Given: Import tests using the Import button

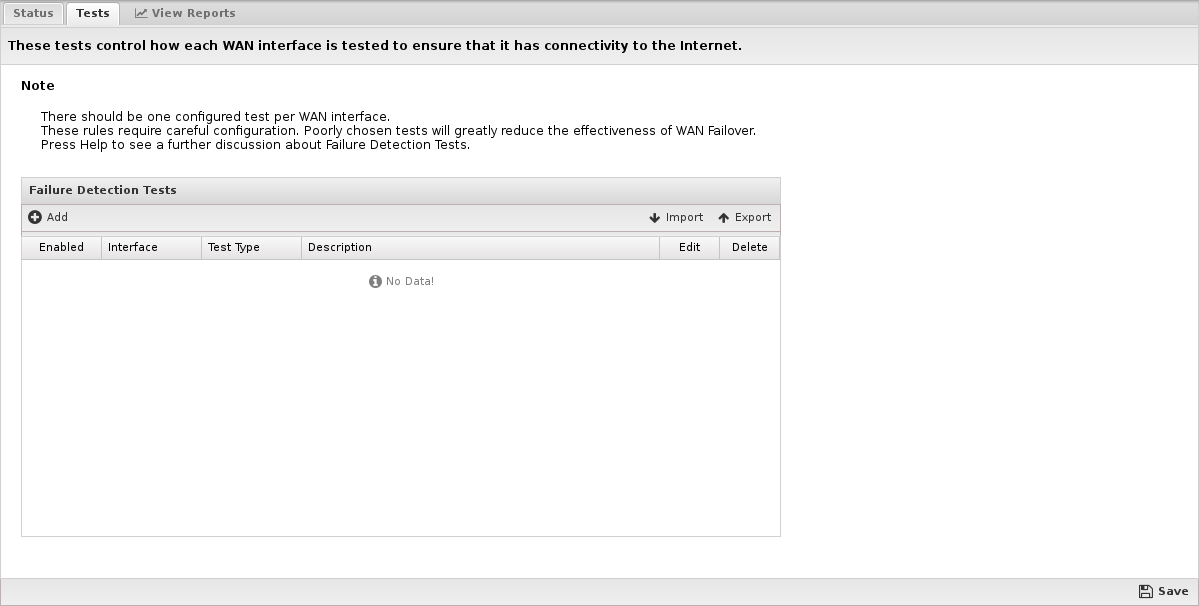Looking at the screenshot, I should click(x=676, y=217).
